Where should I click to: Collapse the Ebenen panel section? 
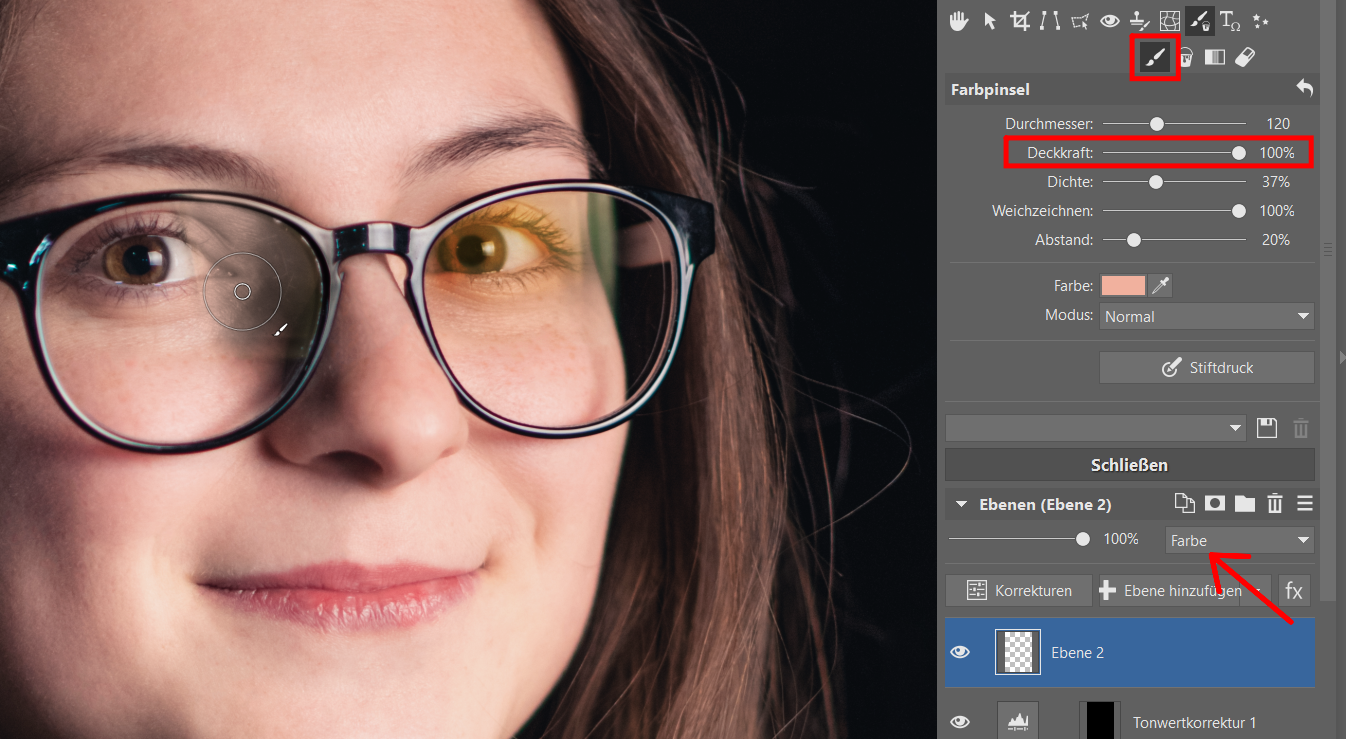point(962,504)
